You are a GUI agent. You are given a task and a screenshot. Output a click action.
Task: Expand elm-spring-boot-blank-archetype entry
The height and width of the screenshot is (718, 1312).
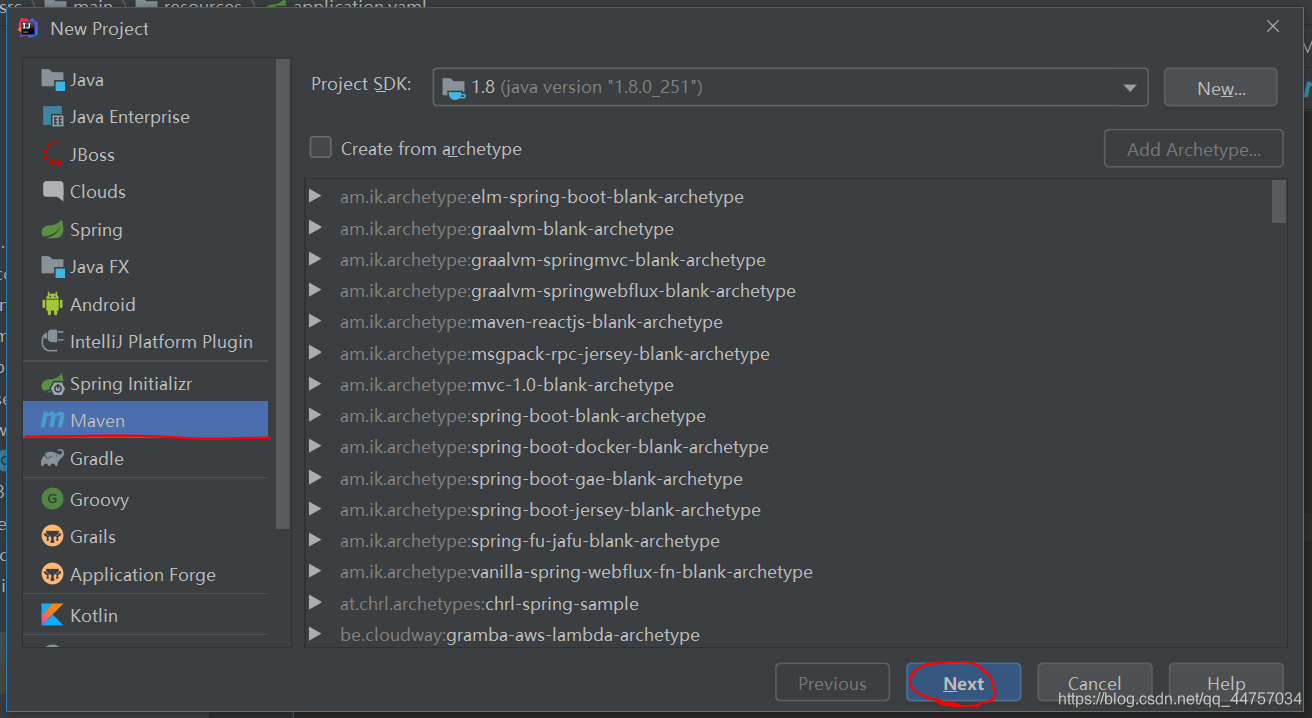316,197
